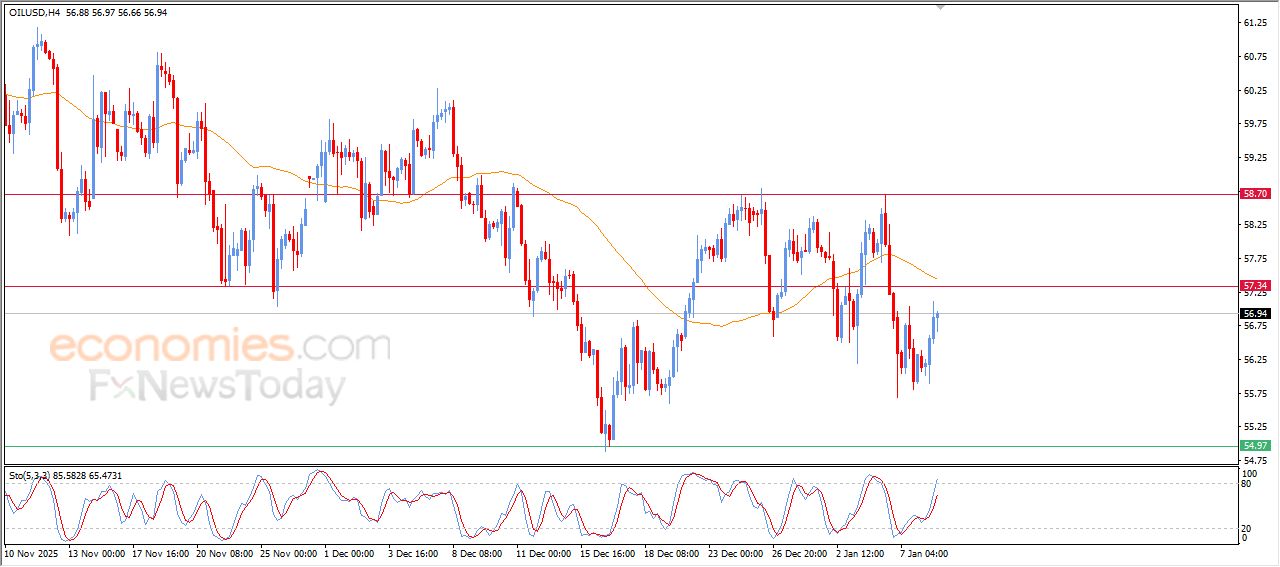Click the stochastic 20 level label

point(1247,528)
